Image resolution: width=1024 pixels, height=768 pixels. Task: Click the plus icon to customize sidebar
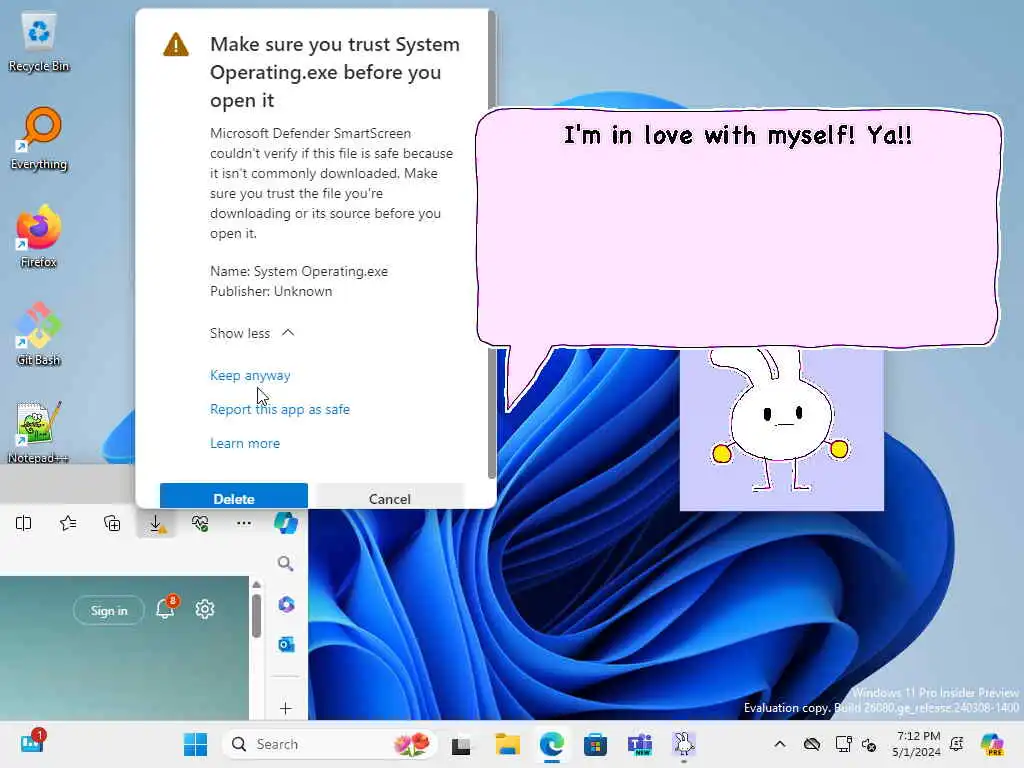(285, 709)
